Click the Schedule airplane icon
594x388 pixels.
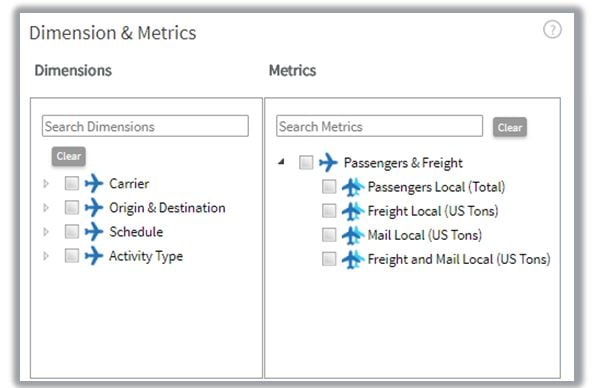(x=94, y=232)
